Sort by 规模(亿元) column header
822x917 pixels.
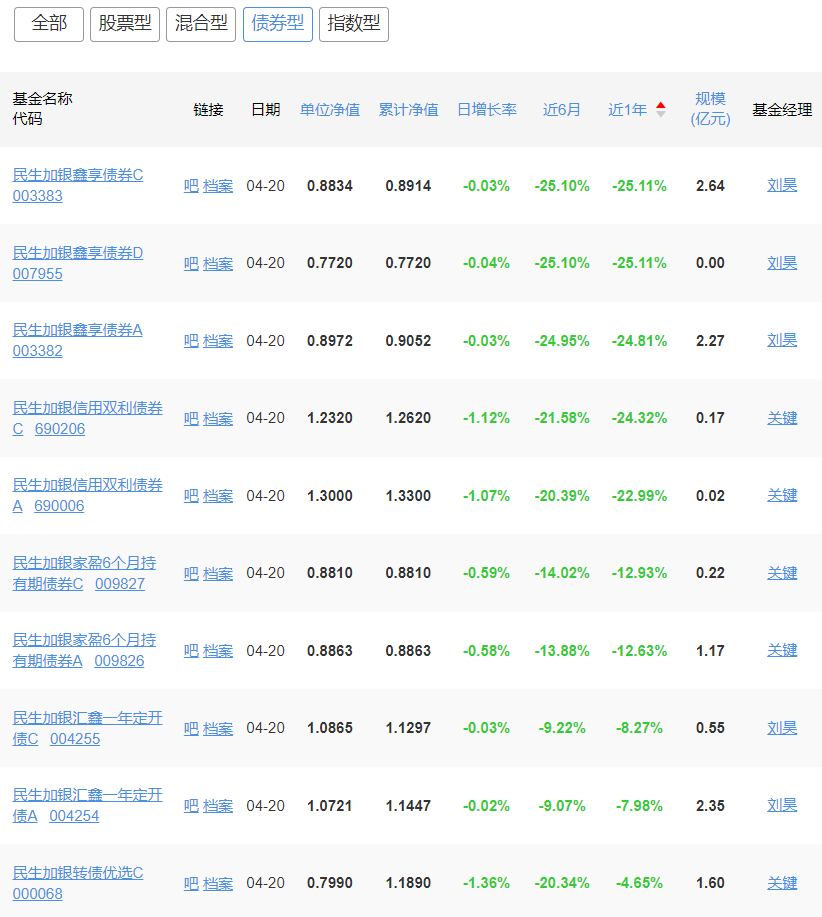click(710, 109)
